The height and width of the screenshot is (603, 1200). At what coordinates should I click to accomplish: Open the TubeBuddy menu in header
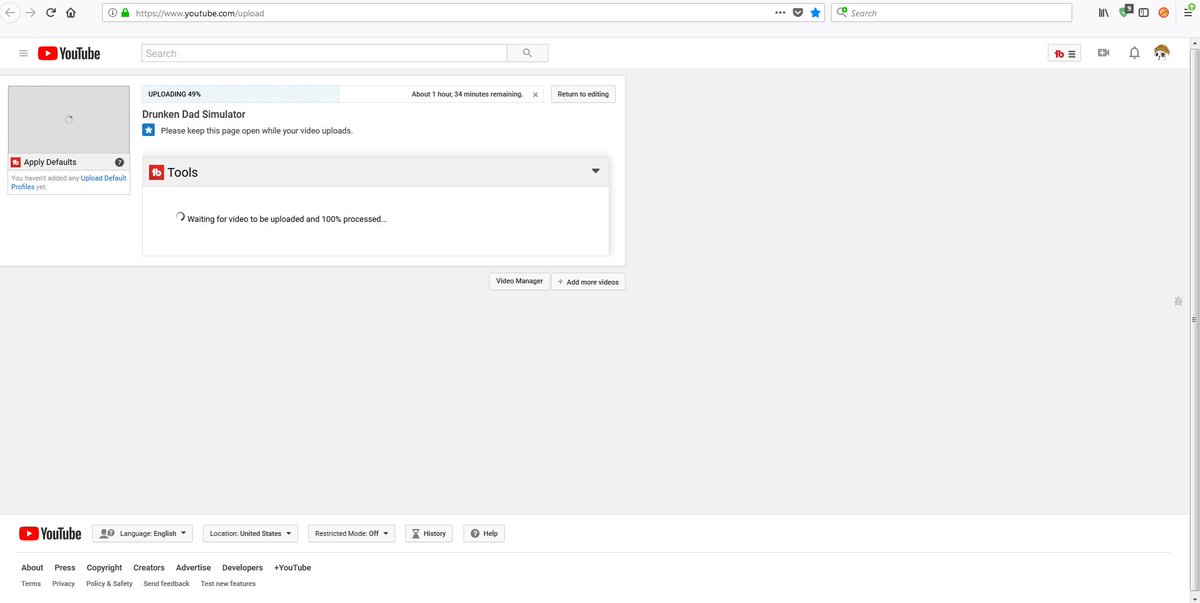pyautogui.click(x=1064, y=53)
